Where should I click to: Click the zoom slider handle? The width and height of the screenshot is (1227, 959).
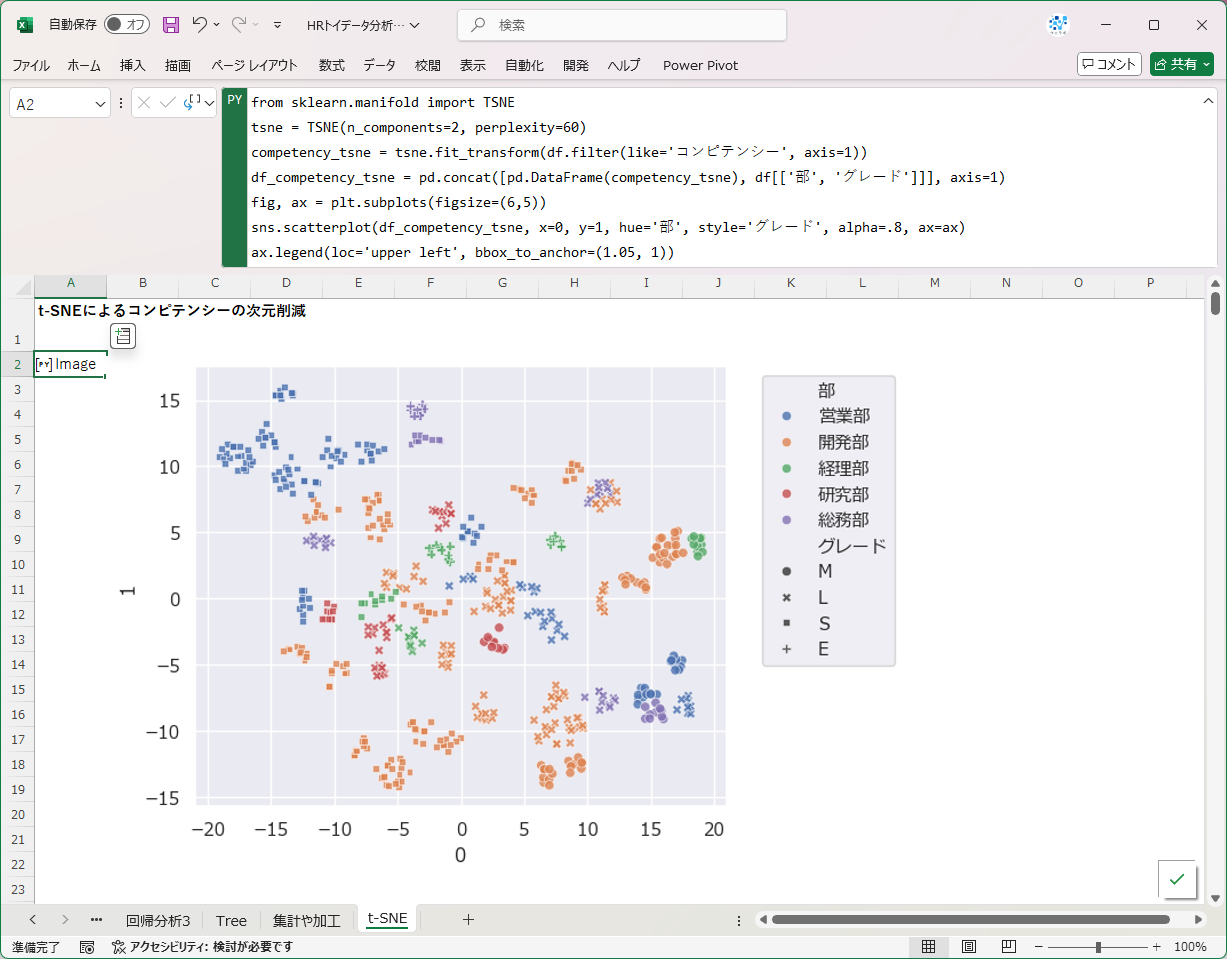tap(1098, 947)
